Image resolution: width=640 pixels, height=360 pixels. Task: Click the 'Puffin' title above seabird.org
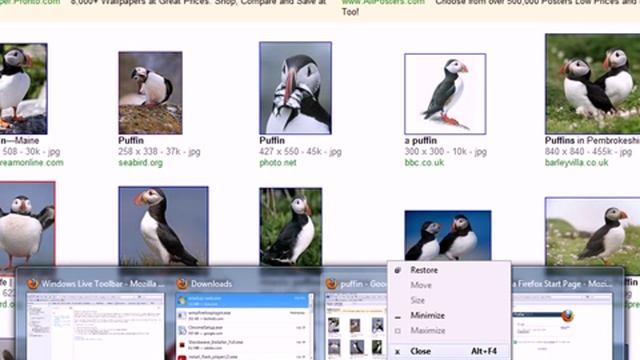coord(131,140)
